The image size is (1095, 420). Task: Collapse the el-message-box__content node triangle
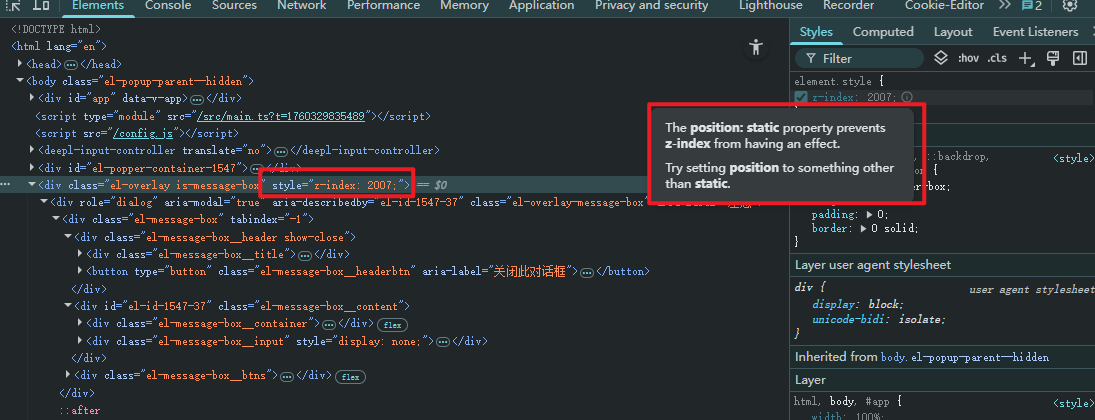68,306
